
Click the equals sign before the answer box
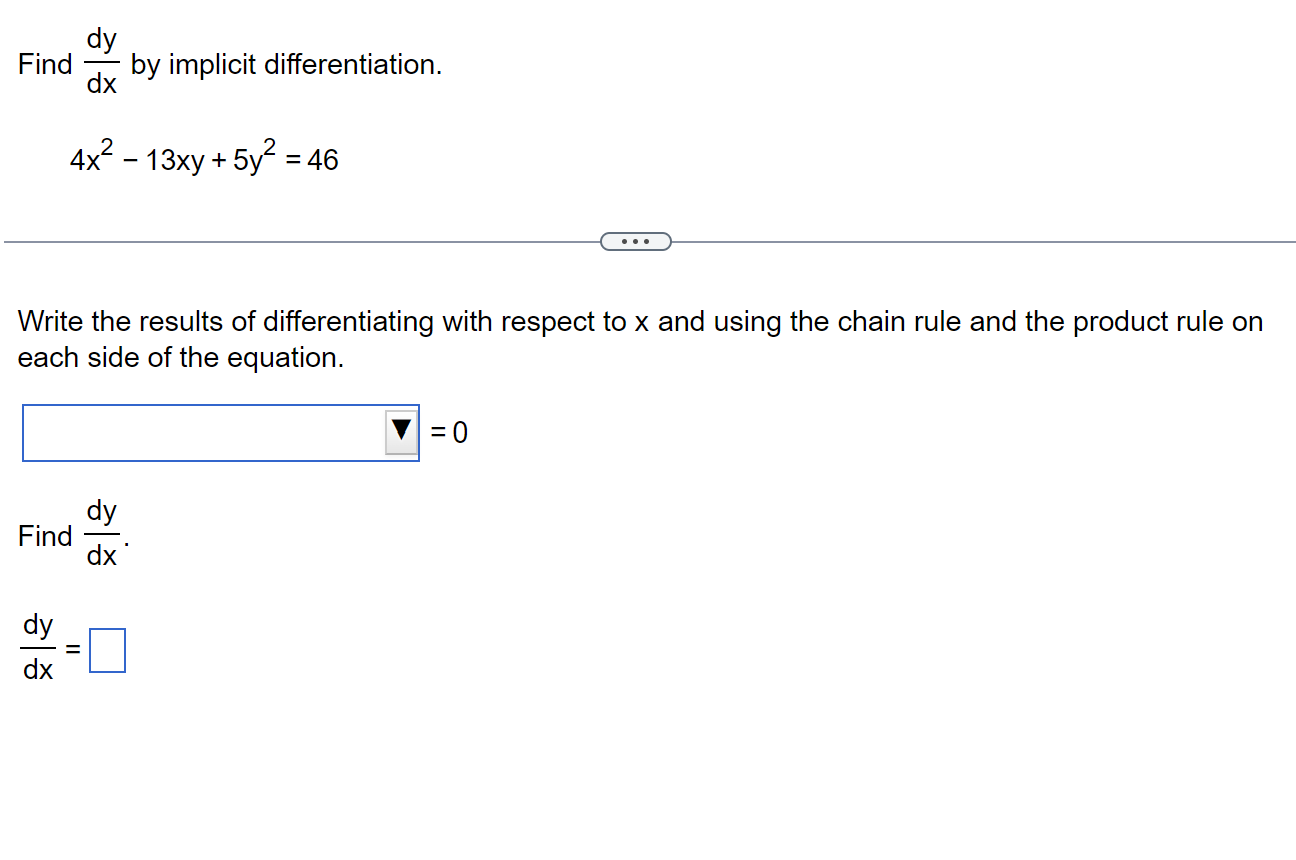point(71,649)
